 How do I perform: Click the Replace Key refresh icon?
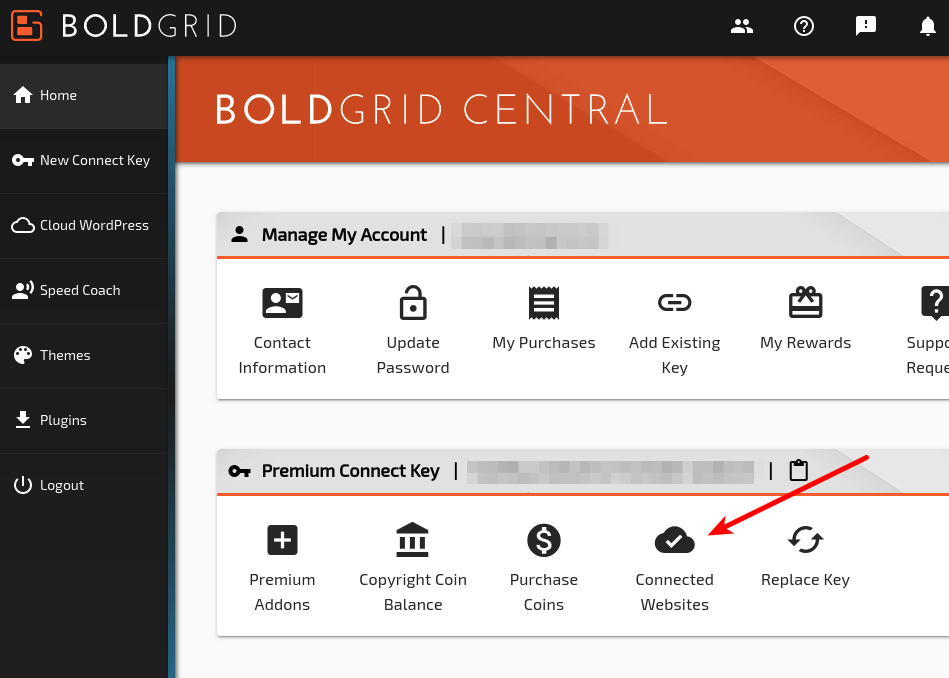click(805, 540)
